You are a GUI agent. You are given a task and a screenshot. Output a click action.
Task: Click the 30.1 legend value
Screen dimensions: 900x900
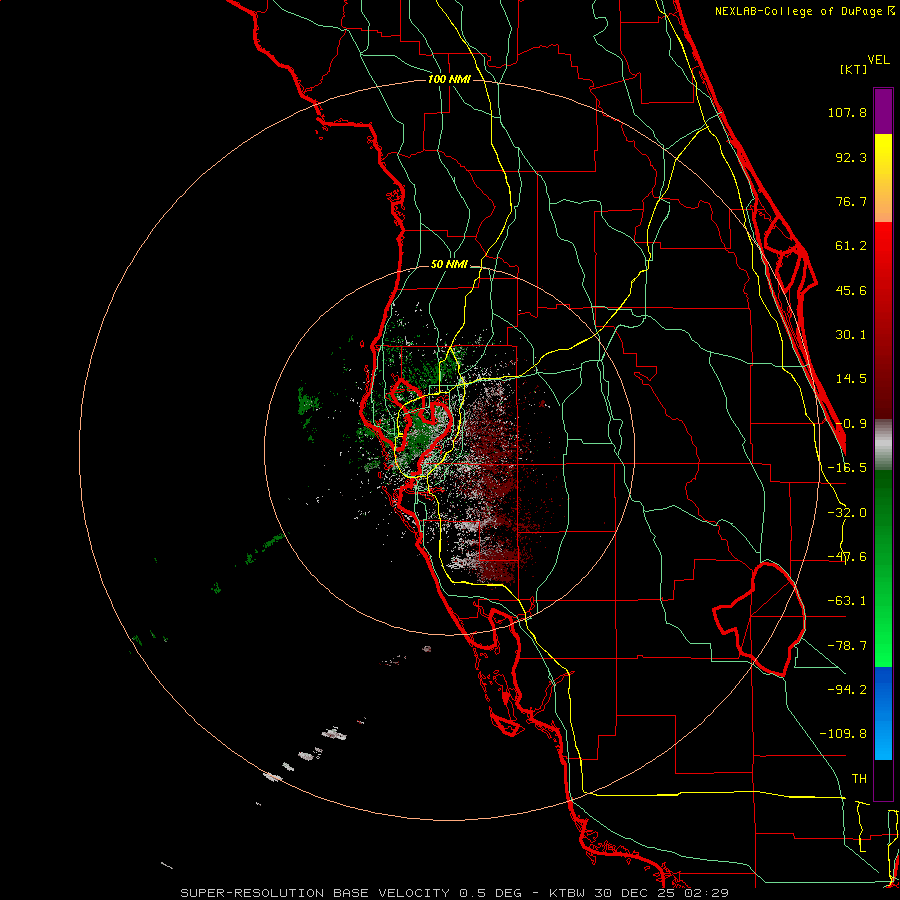[x=851, y=335]
